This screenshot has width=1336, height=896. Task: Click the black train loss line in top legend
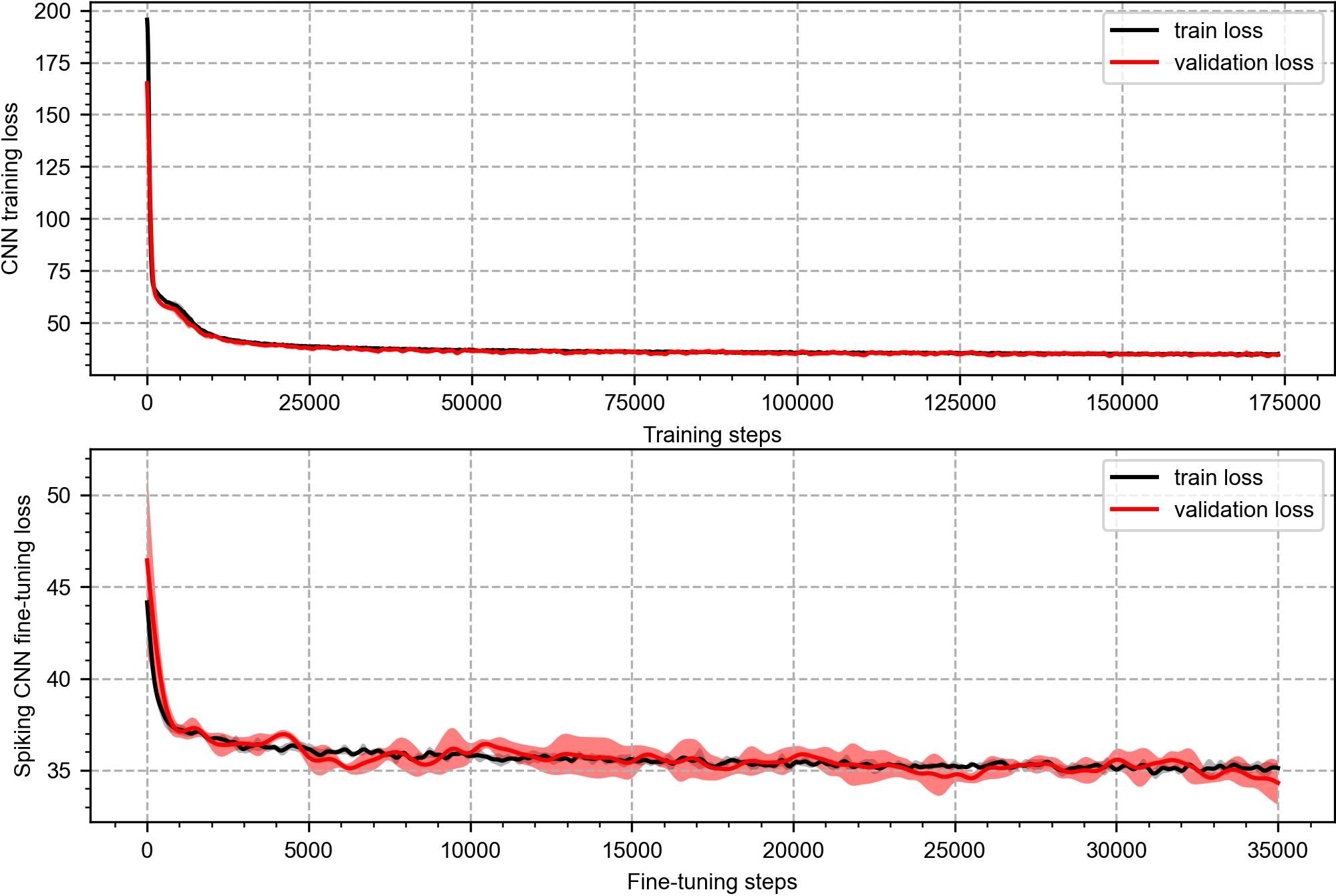(x=1133, y=30)
